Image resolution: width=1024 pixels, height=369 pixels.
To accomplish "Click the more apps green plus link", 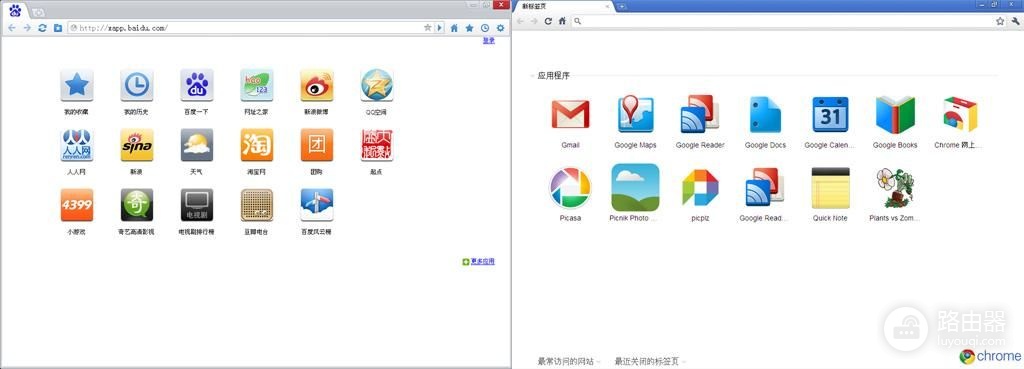I will 478,261.
